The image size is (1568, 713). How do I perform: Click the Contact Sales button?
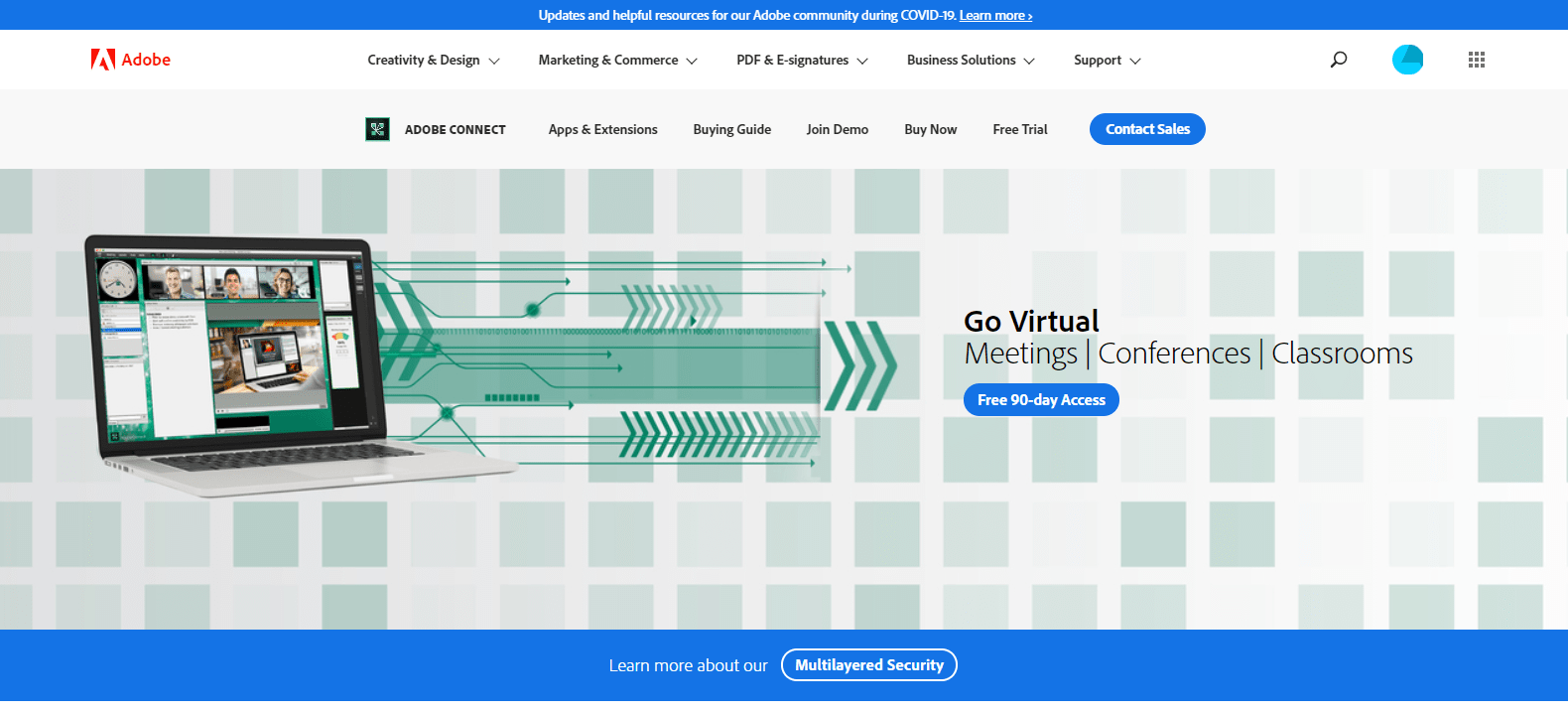[x=1147, y=129]
